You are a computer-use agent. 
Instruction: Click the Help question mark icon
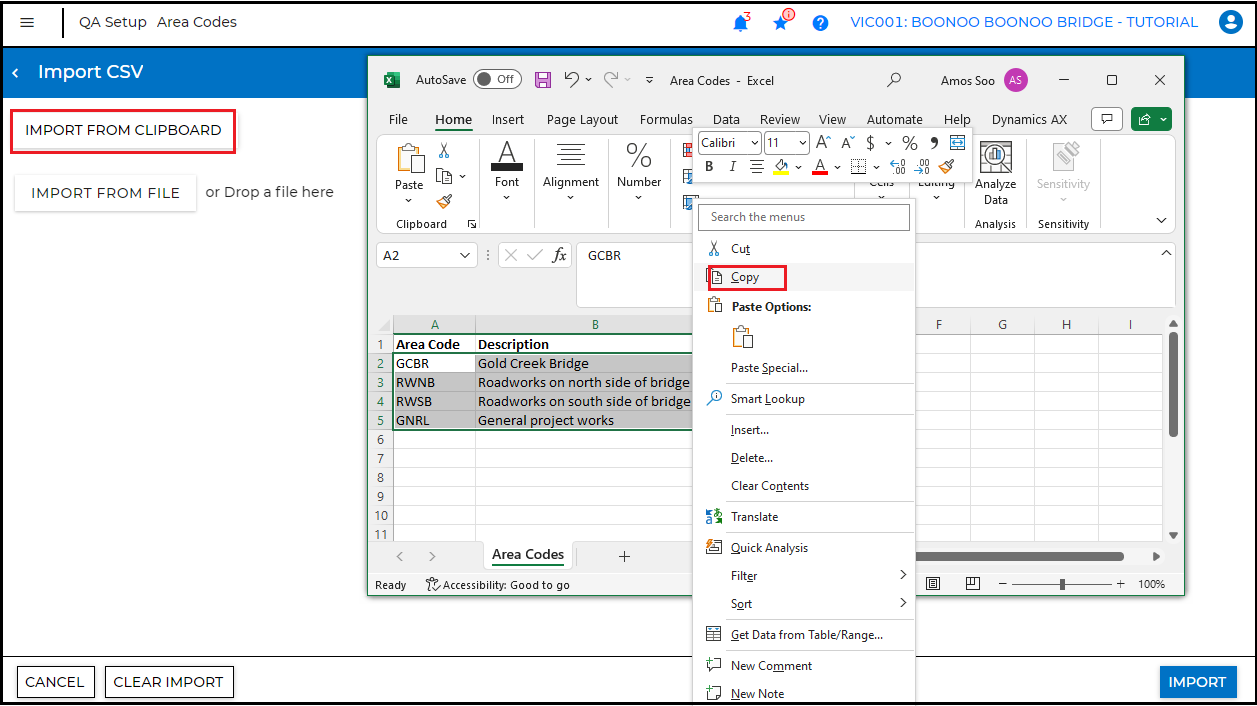820,22
